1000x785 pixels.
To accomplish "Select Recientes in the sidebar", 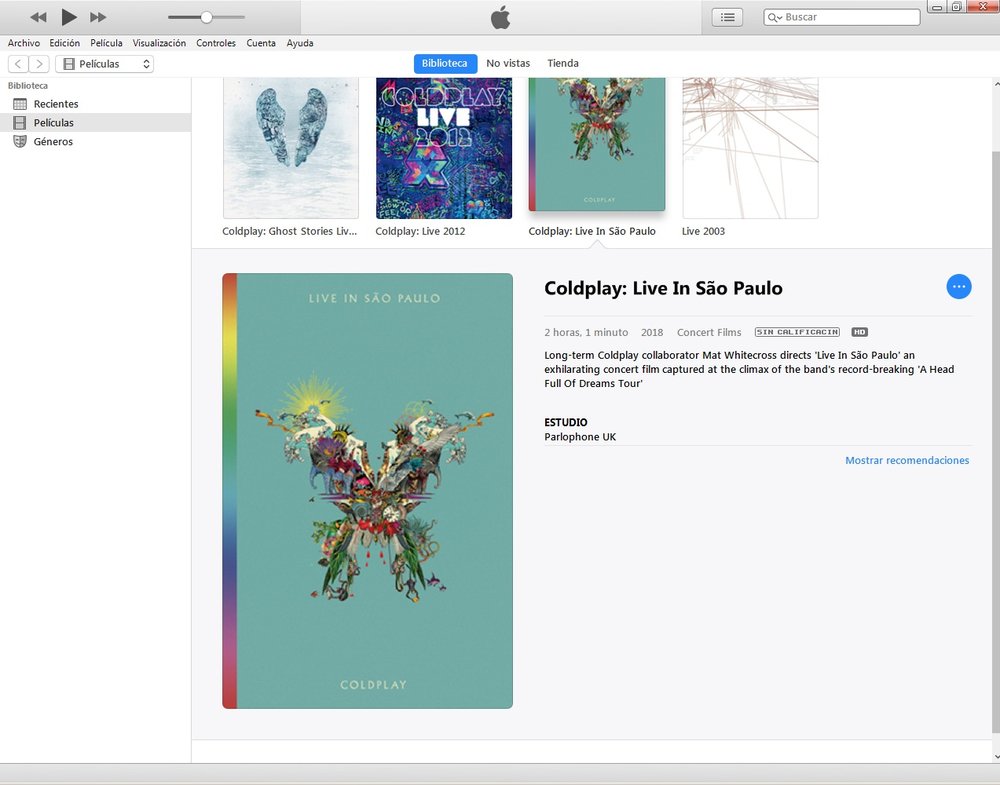I will [96, 103].
